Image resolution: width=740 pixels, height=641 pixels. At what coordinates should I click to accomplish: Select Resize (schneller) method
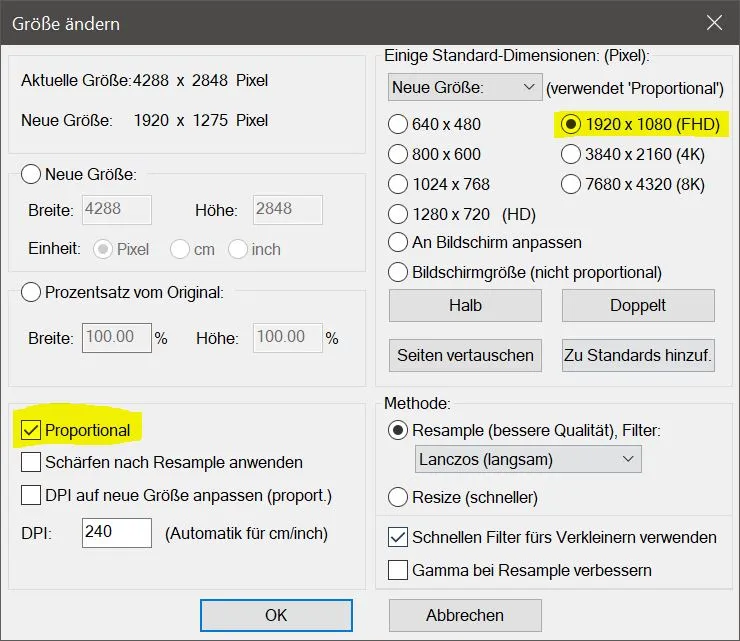click(x=398, y=497)
